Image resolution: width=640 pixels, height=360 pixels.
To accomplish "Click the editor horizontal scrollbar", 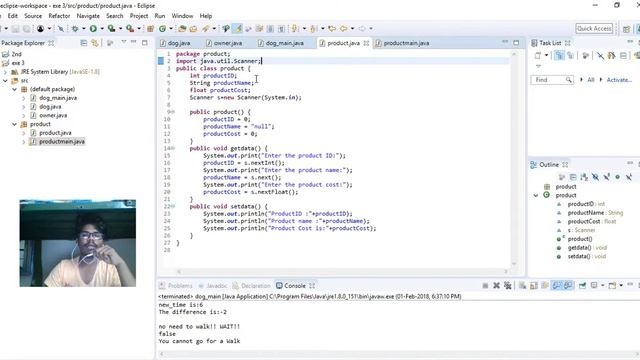I will (342, 271).
